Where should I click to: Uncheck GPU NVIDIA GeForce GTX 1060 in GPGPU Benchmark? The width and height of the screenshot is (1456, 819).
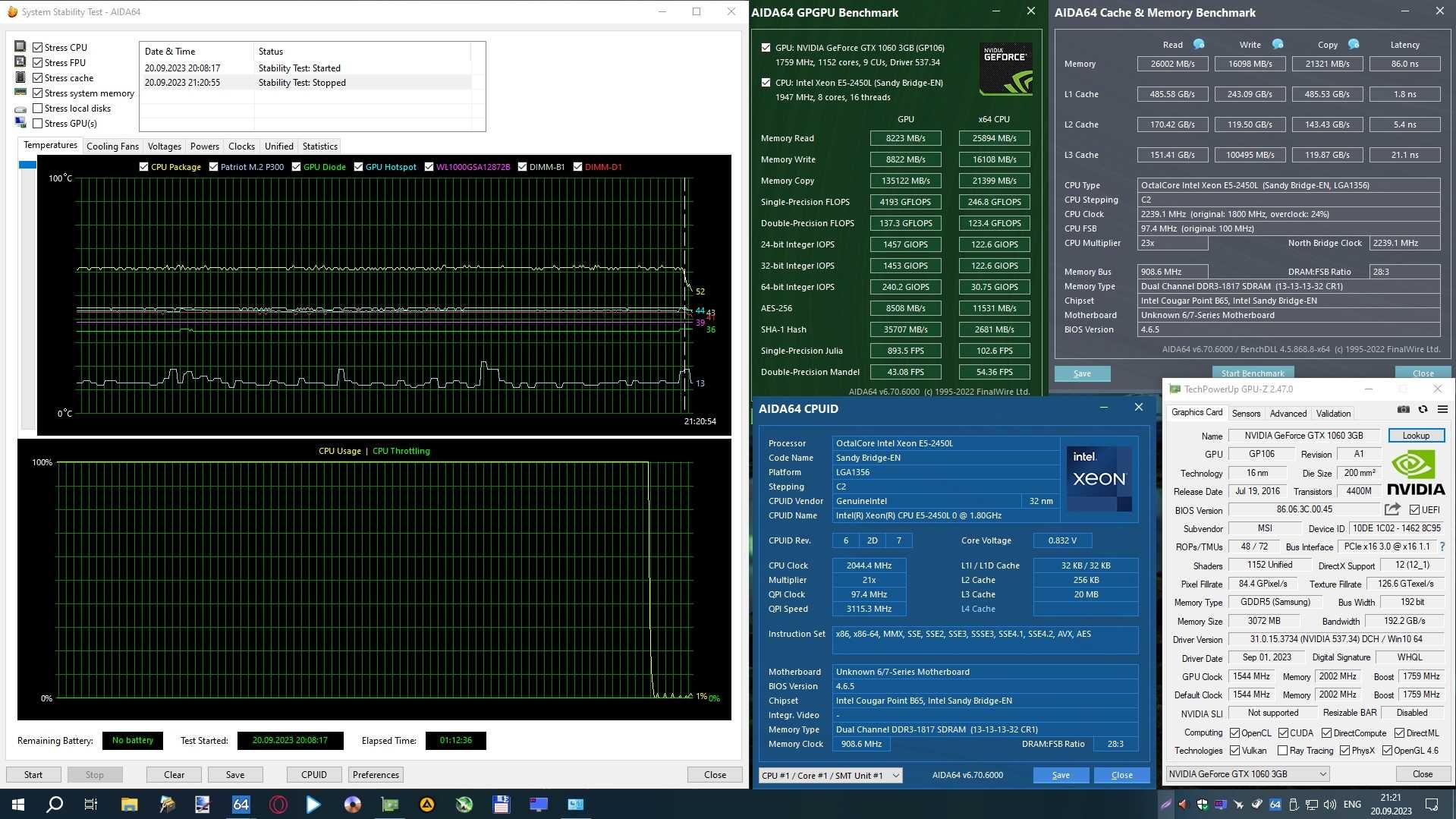click(766, 47)
